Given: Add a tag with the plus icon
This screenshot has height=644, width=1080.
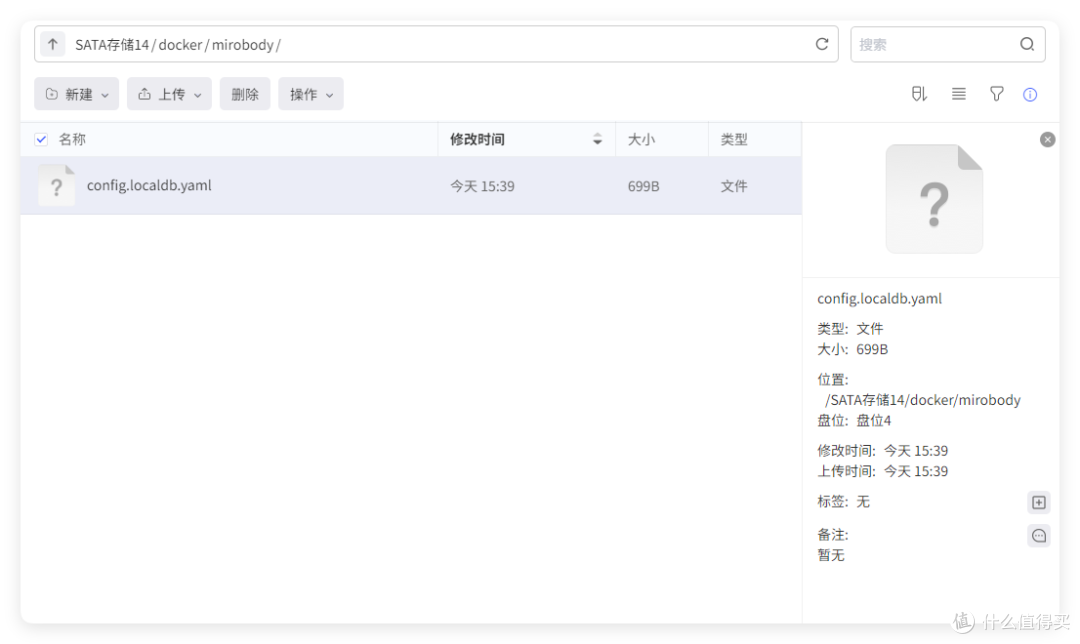Looking at the screenshot, I should [1039, 503].
